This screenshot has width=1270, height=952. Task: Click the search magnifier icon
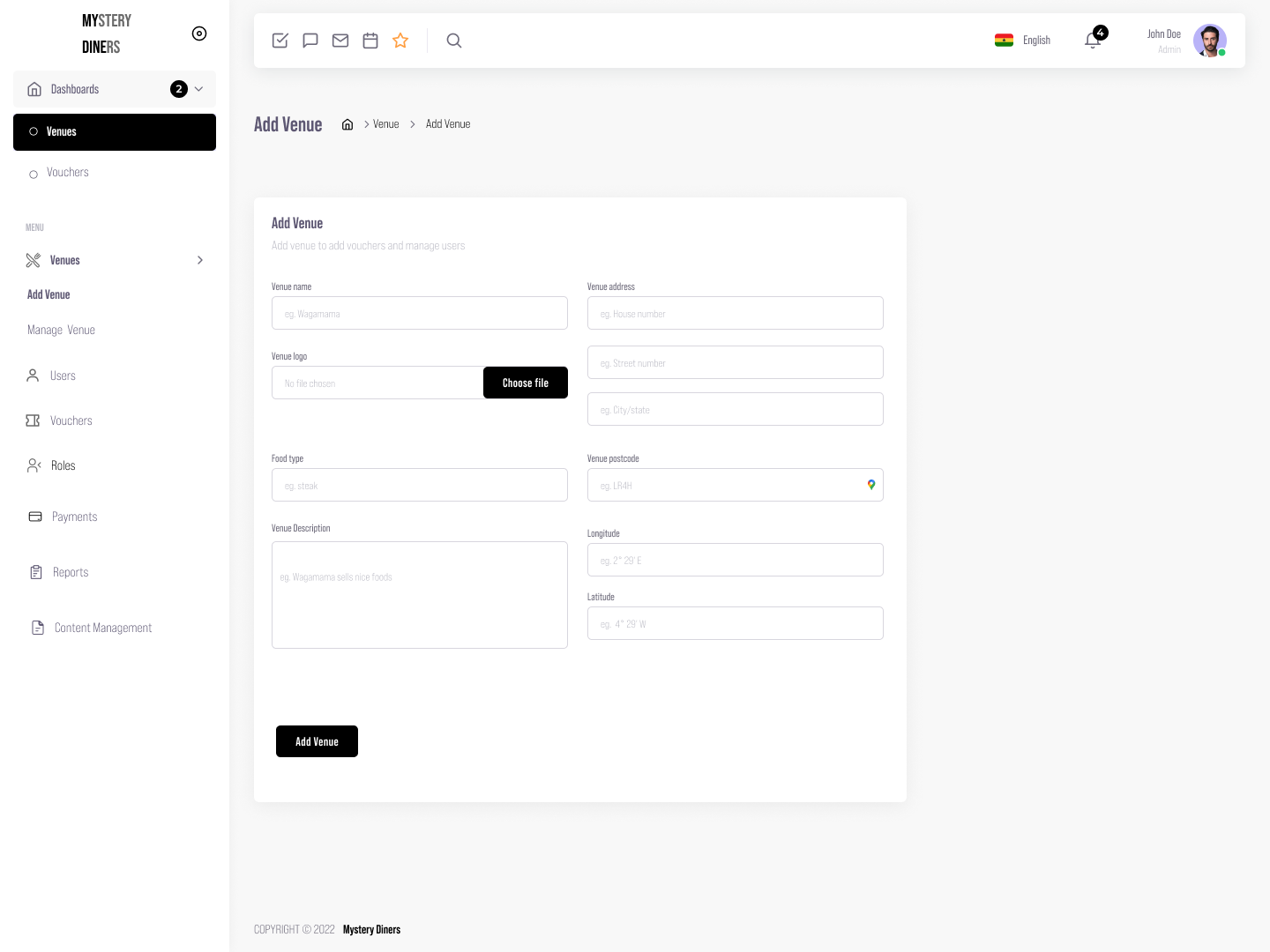(x=454, y=41)
